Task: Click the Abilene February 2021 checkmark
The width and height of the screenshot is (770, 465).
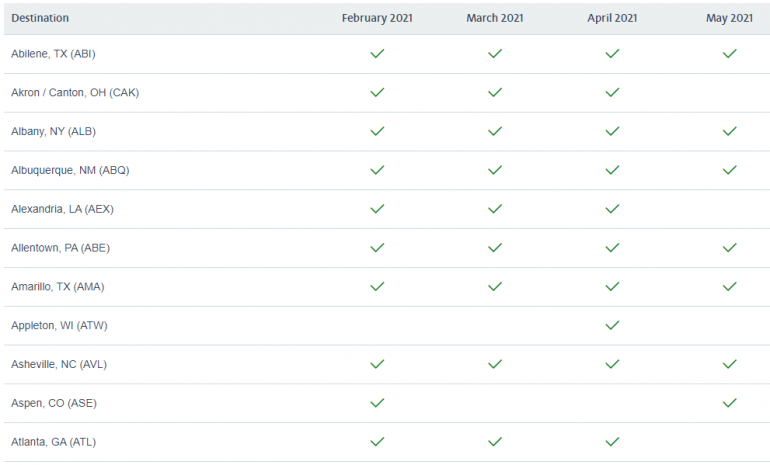Action: [377, 54]
